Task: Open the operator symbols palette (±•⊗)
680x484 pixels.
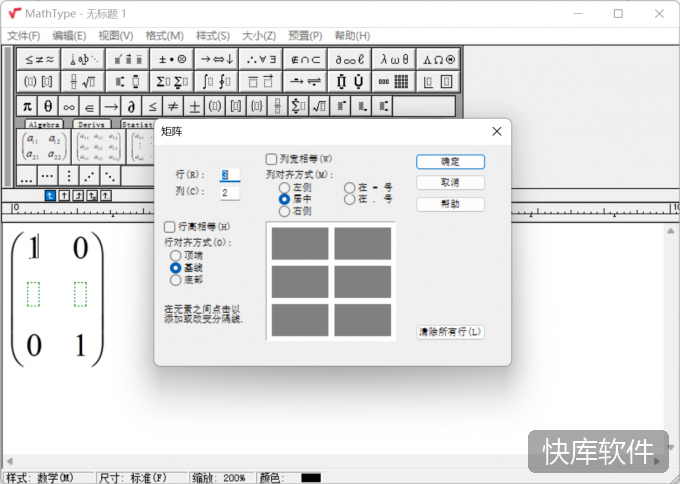Action: [172, 59]
